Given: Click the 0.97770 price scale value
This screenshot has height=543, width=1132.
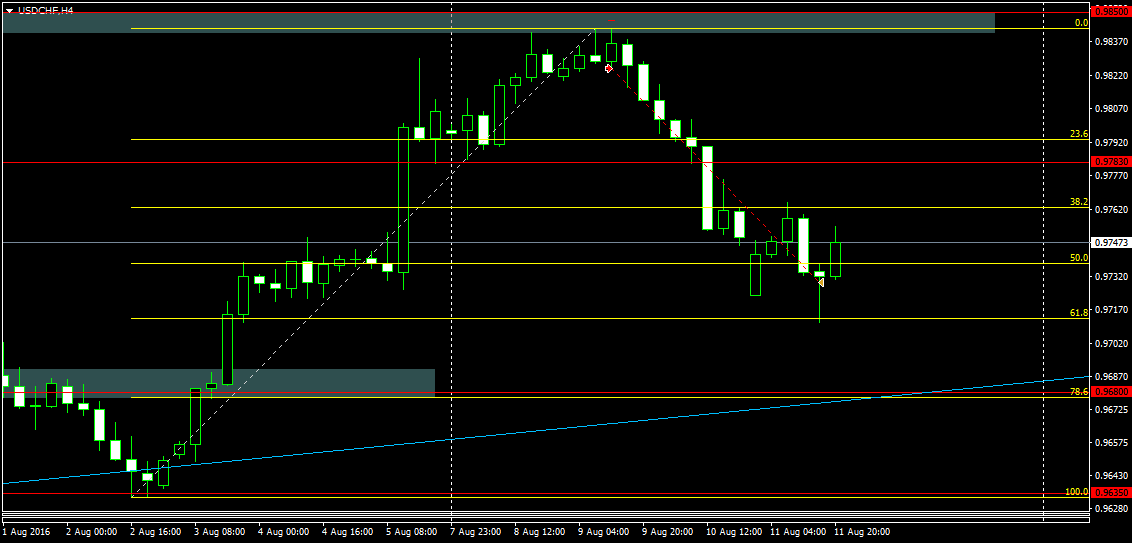Looking at the screenshot, I should tap(1112, 175).
